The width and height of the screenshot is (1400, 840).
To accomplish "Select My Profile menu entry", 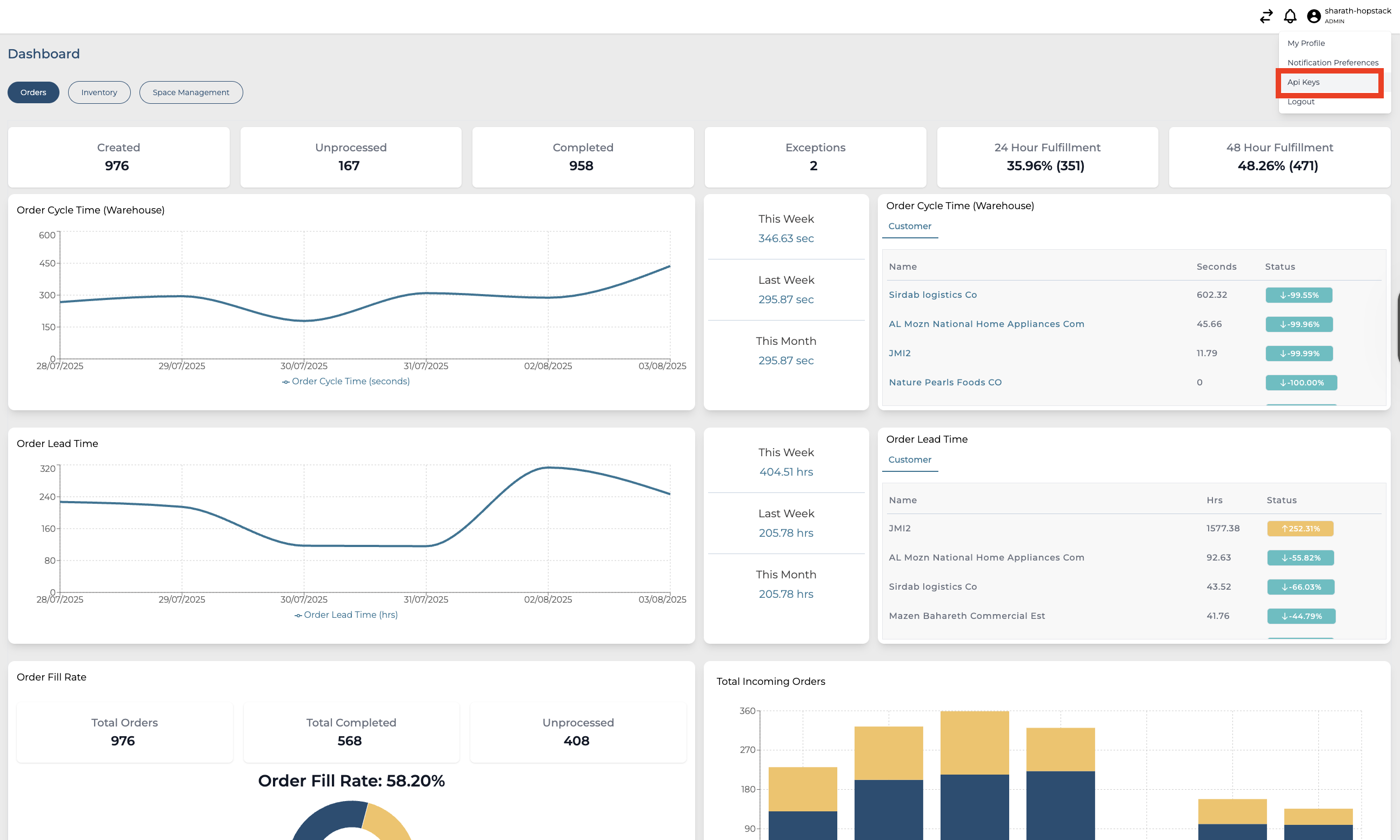I will pos(1305,43).
